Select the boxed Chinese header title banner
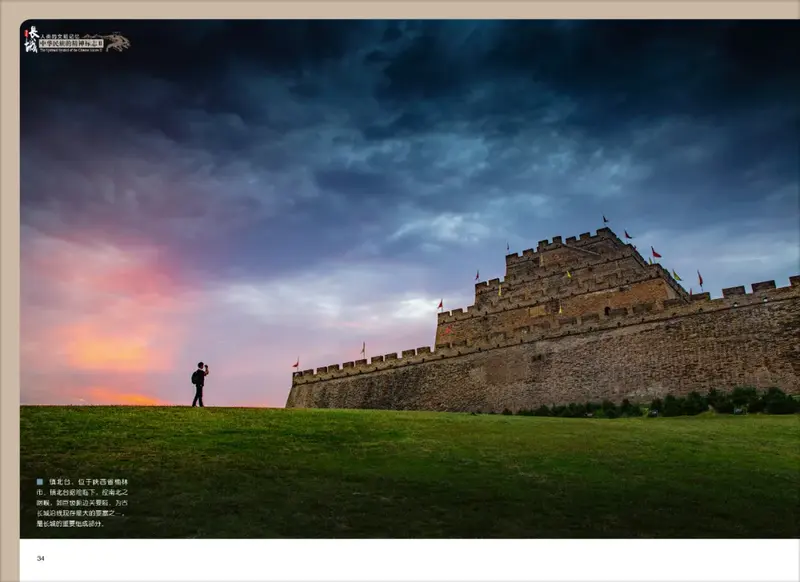The height and width of the screenshot is (582, 800). (x=71, y=43)
